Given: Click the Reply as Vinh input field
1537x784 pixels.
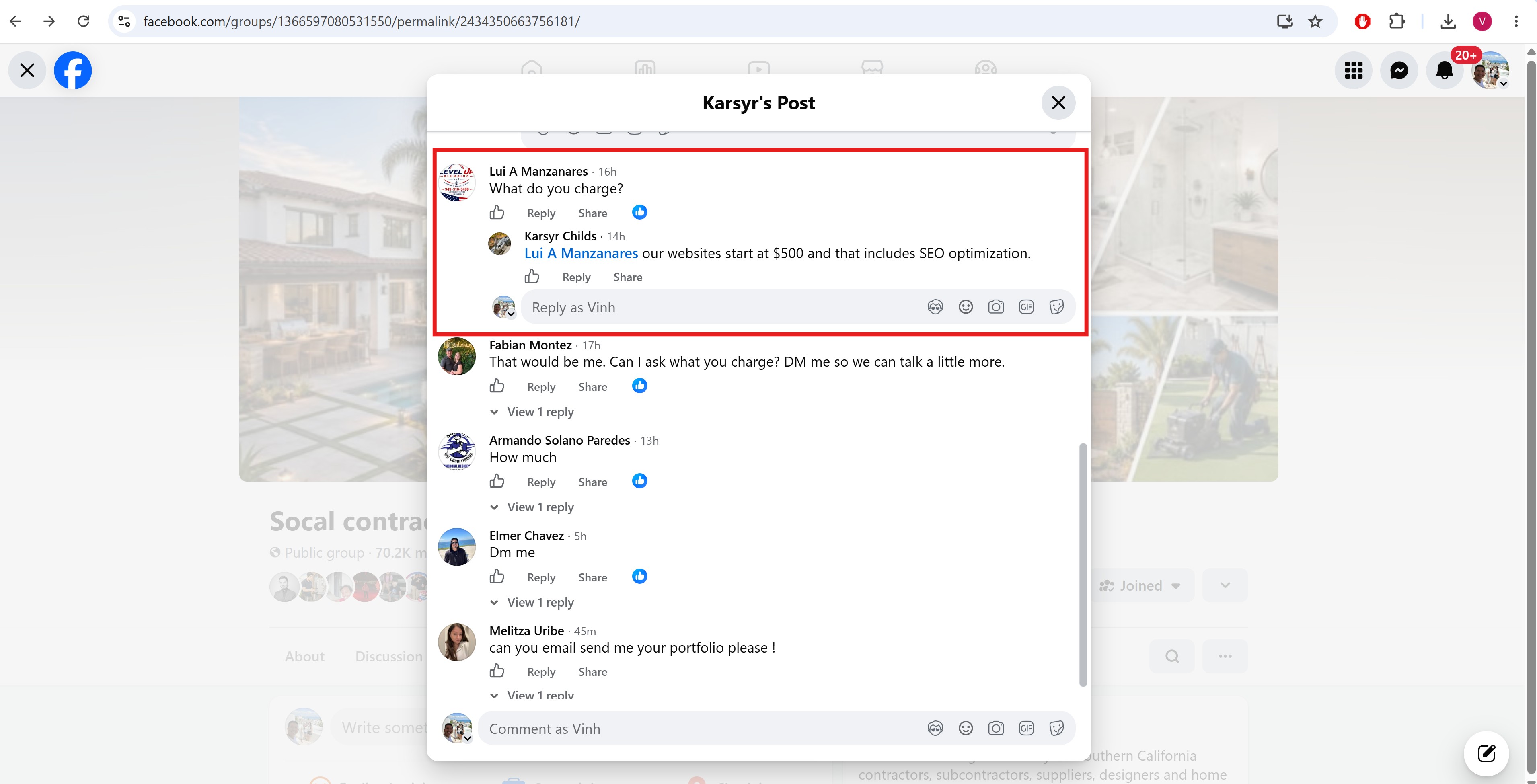Looking at the screenshot, I should 798,307.
